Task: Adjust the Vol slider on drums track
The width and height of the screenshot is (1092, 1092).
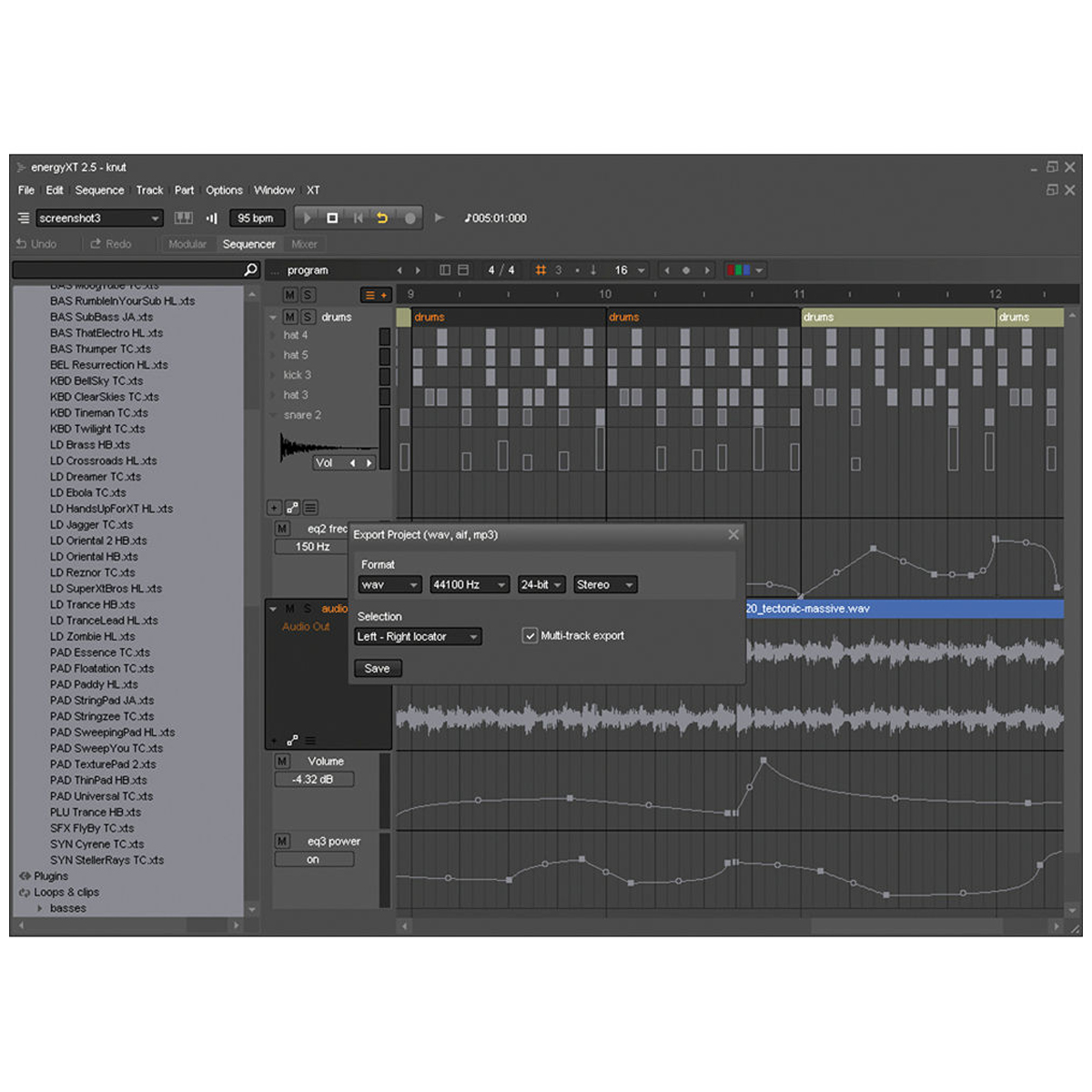Action: [345, 462]
